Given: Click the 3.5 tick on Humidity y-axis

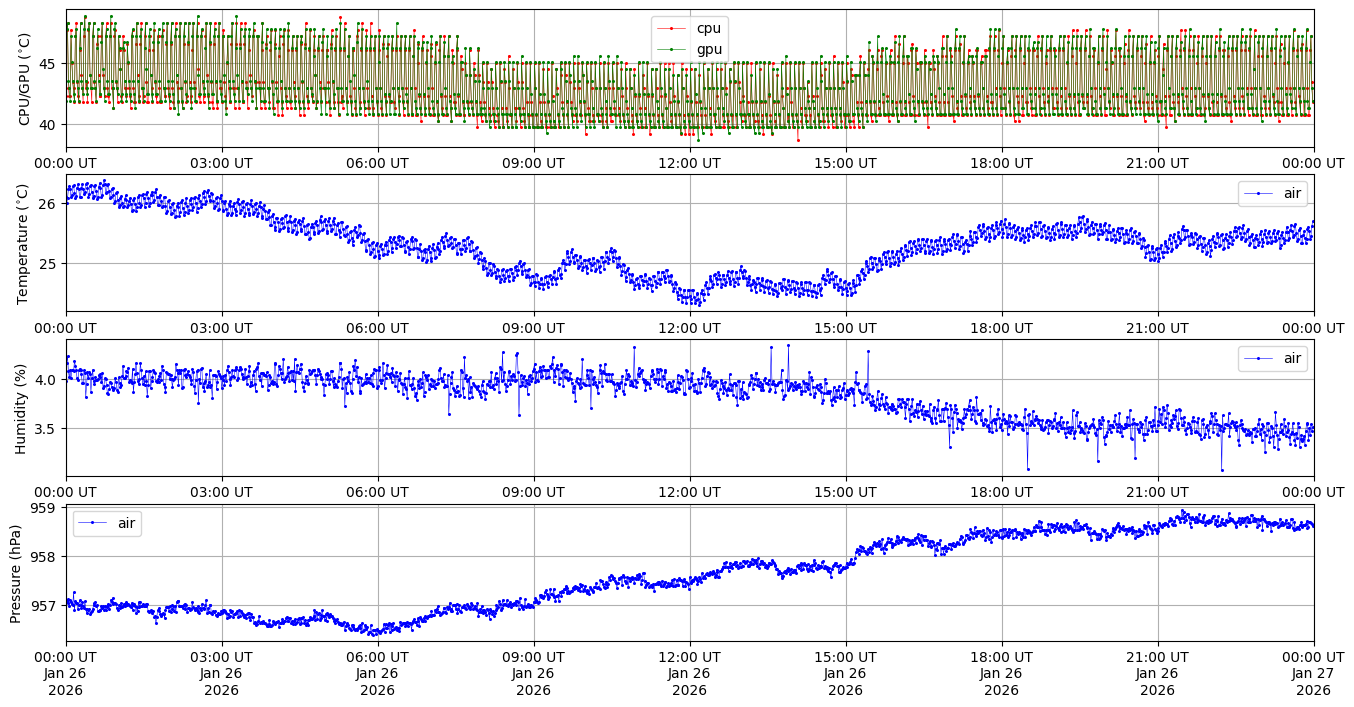Looking at the screenshot, I should click(x=45, y=429).
